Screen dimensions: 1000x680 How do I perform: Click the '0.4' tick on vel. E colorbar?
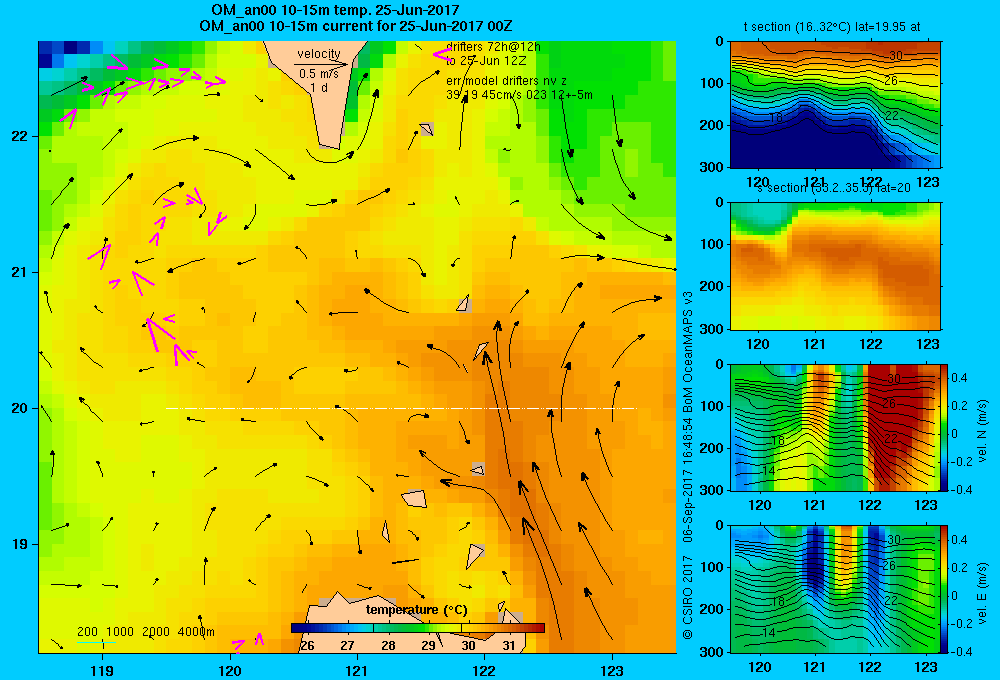point(959,540)
